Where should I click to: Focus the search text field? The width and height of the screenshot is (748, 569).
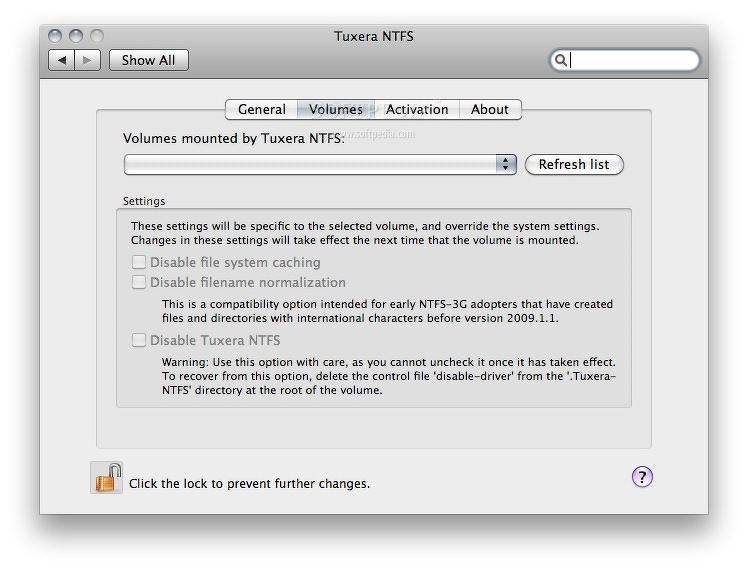pyautogui.click(x=632, y=60)
